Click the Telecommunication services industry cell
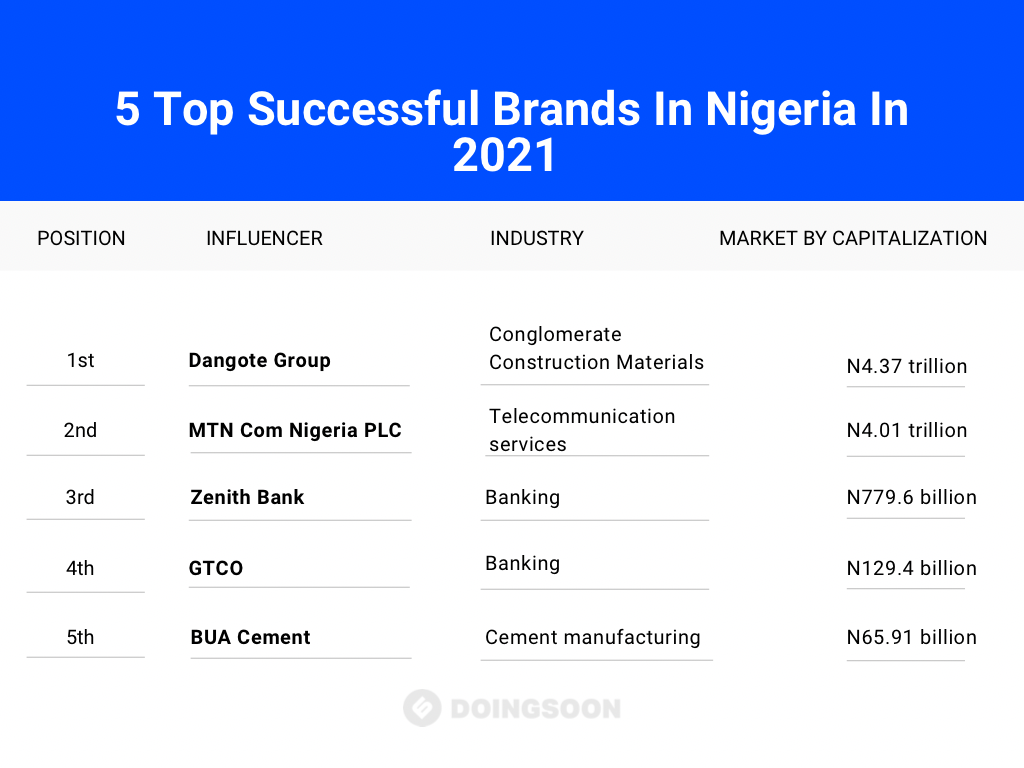This screenshot has height=768, width=1024. pyautogui.click(x=582, y=430)
